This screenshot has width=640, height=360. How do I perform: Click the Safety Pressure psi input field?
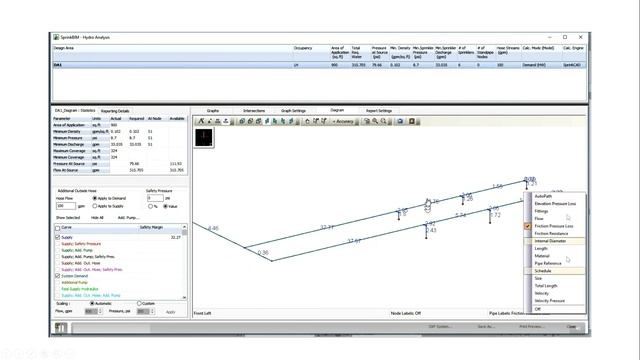point(155,198)
